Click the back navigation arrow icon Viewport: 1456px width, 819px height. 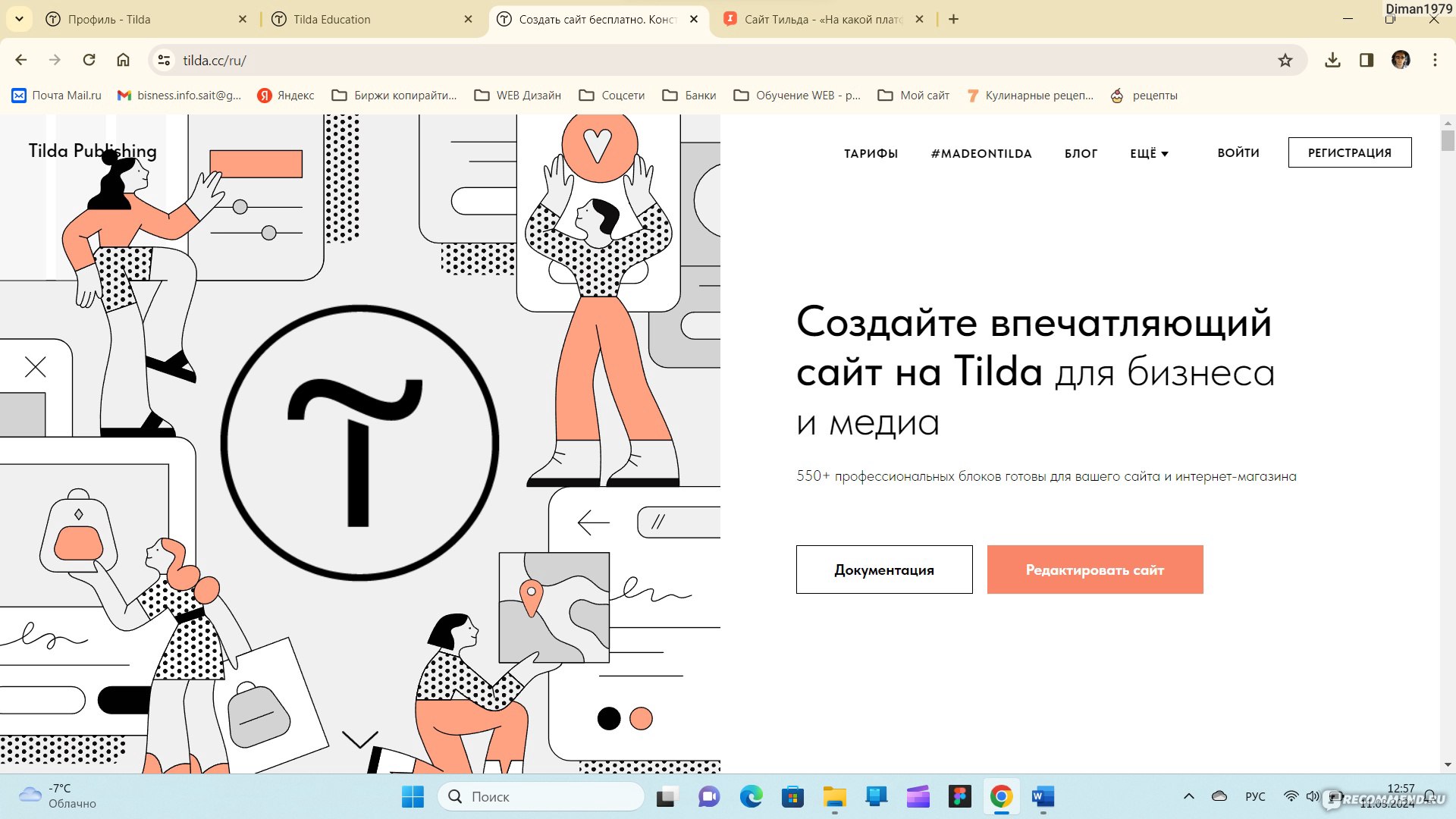coord(21,60)
